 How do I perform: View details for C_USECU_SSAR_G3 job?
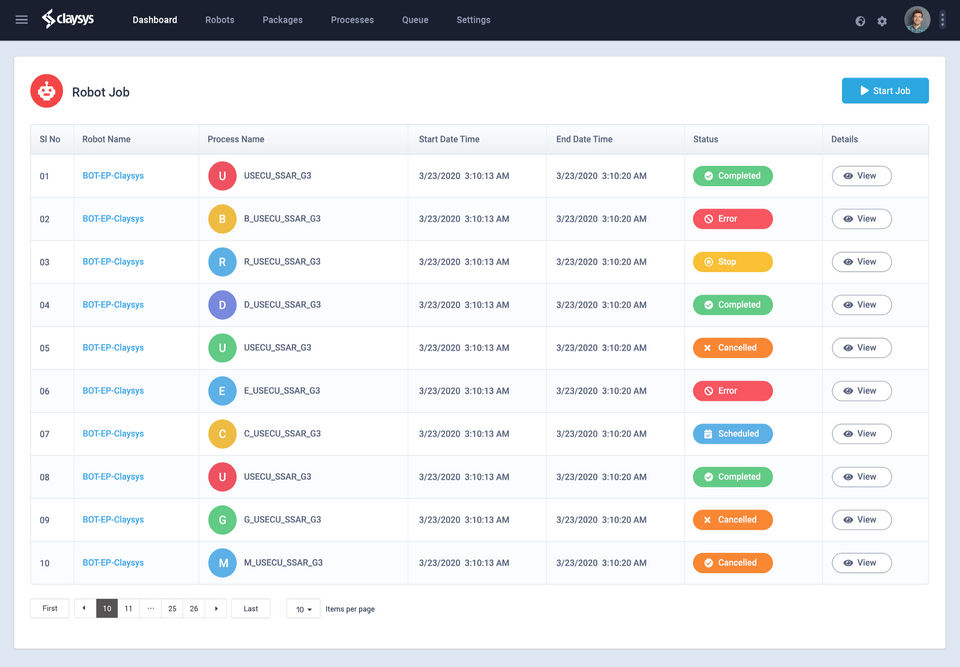[x=861, y=434]
